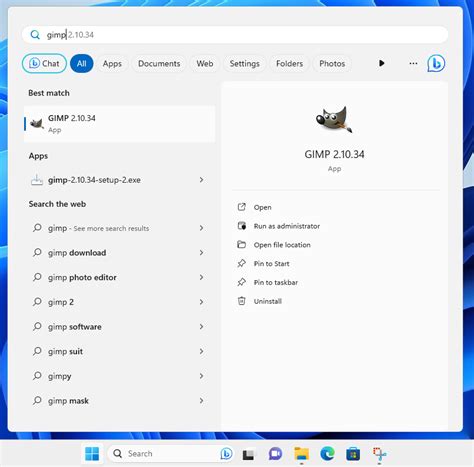This screenshot has width=474, height=467.
Task: Click search icon beside 'gimp download'
Action: pyautogui.click(x=37, y=252)
